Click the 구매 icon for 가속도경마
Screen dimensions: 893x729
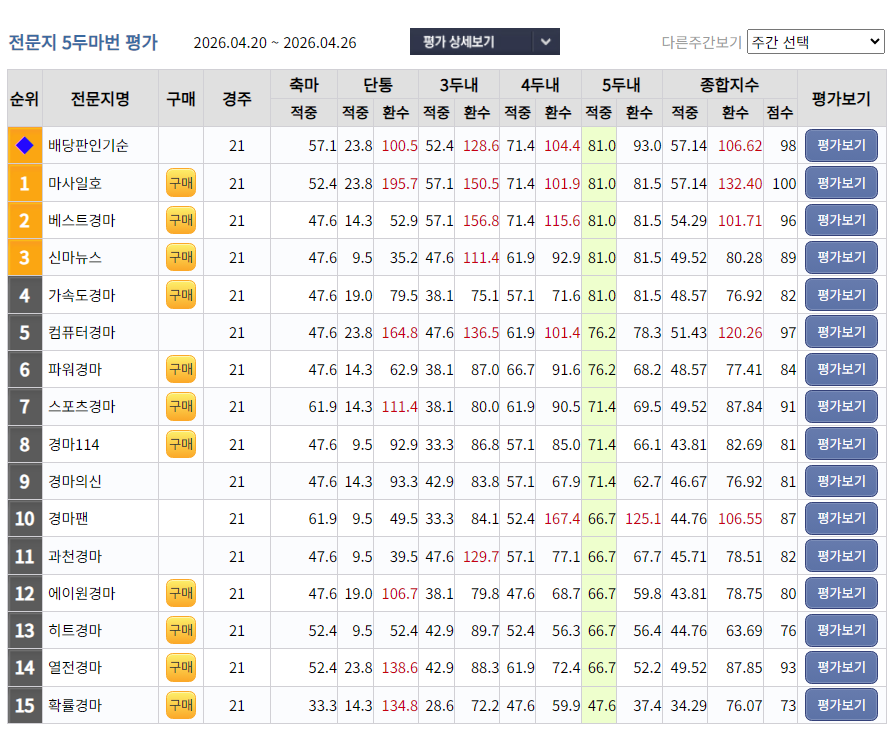point(180,294)
